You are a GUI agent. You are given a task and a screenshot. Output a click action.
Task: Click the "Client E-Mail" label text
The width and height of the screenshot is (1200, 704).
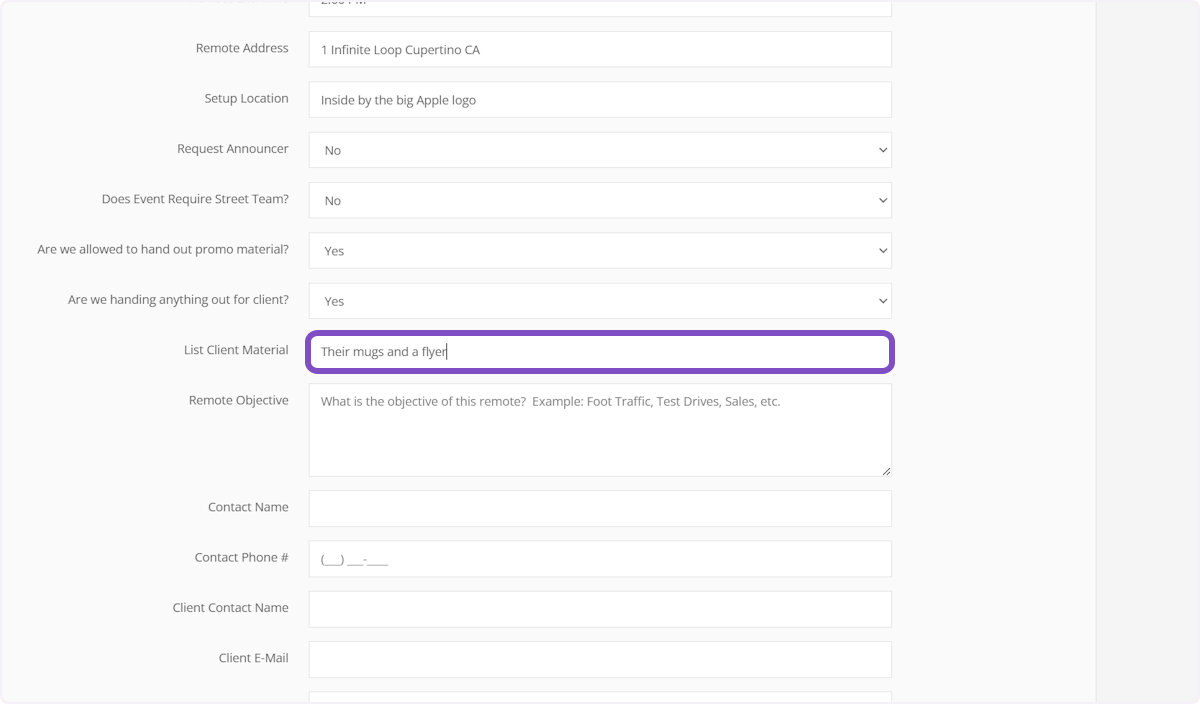pyautogui.click(x=253, y=658)
